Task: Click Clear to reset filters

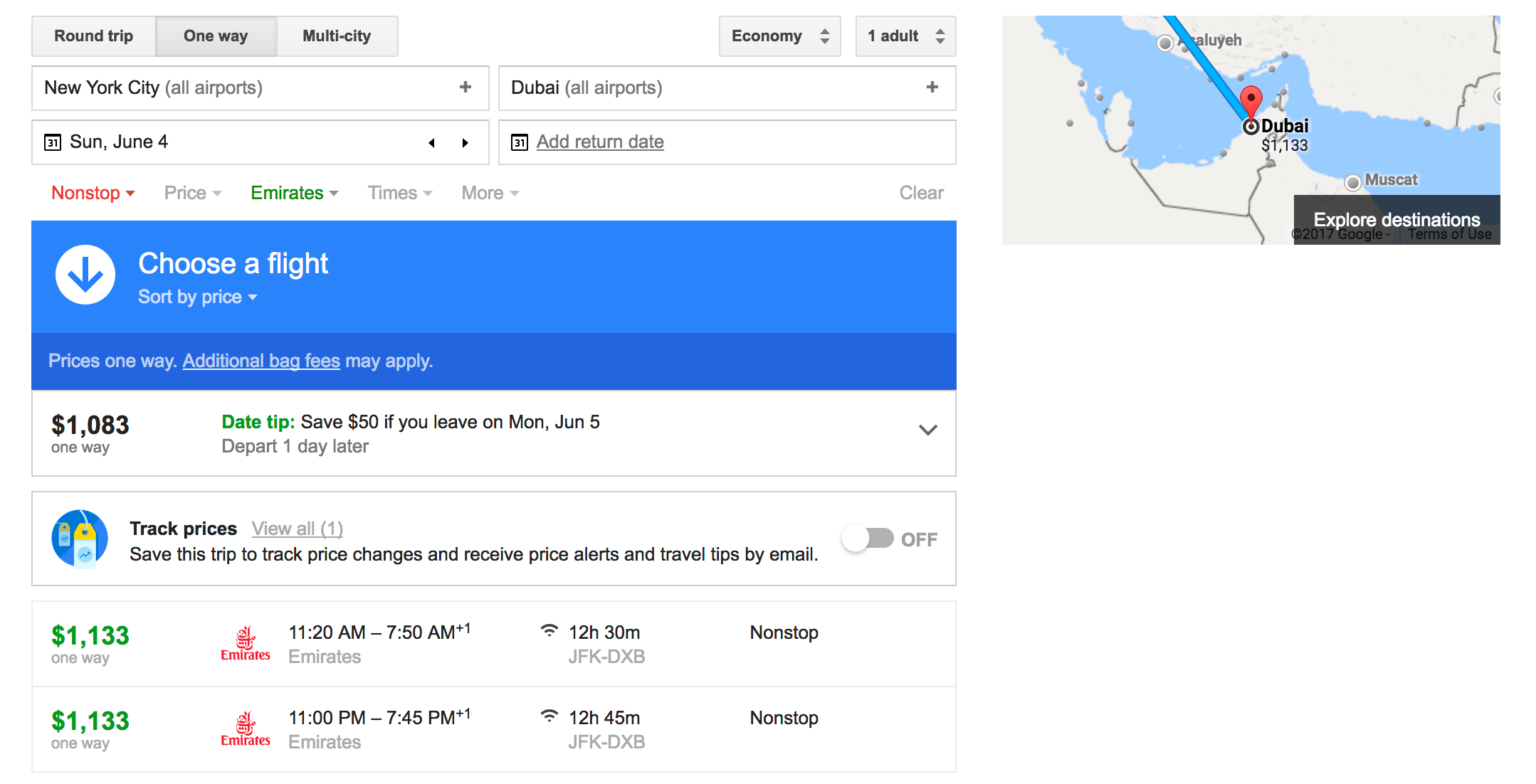Action: click(x=921, y=193)
